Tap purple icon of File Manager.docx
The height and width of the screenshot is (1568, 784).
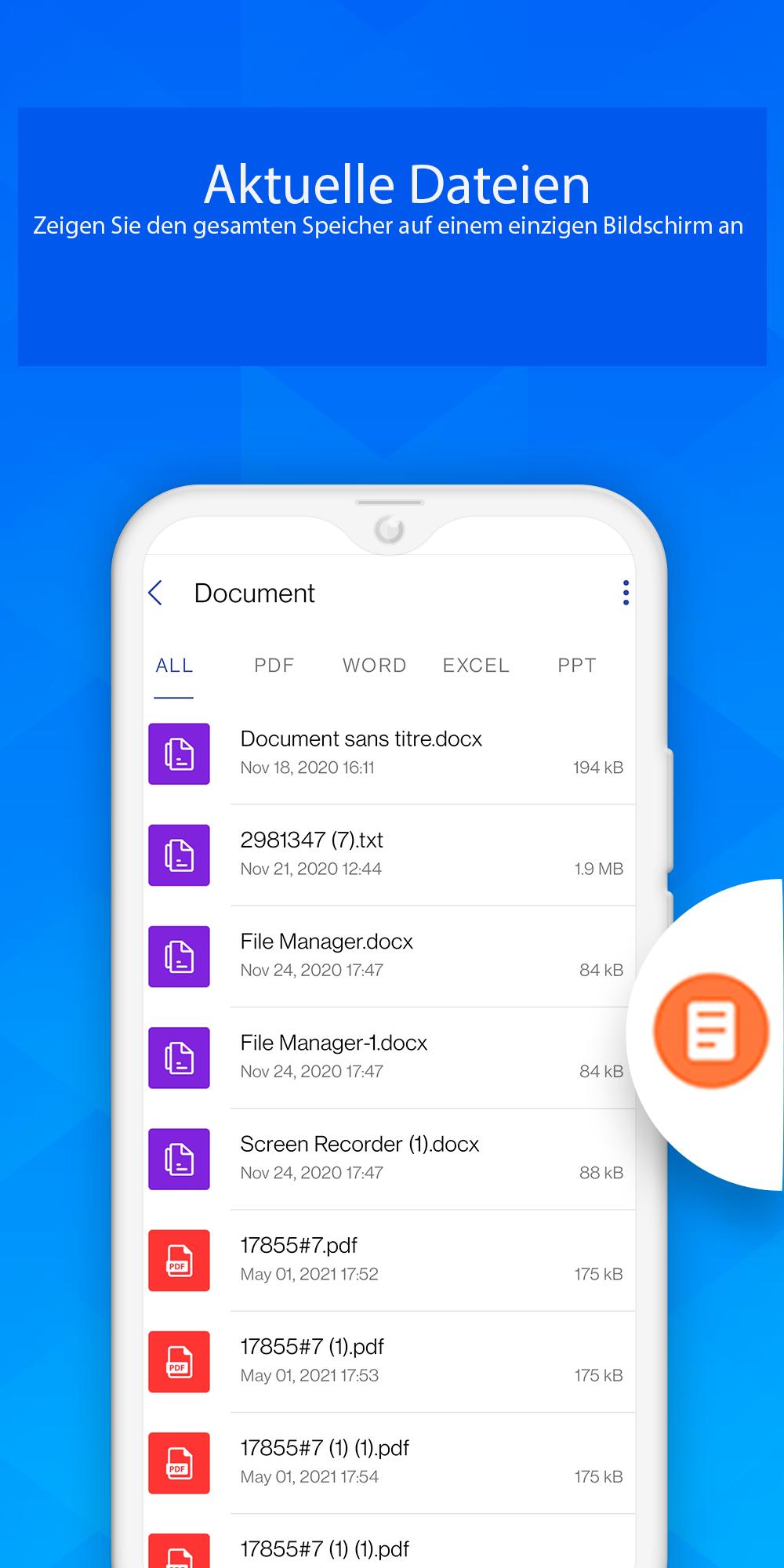click(x=179, y=956)
